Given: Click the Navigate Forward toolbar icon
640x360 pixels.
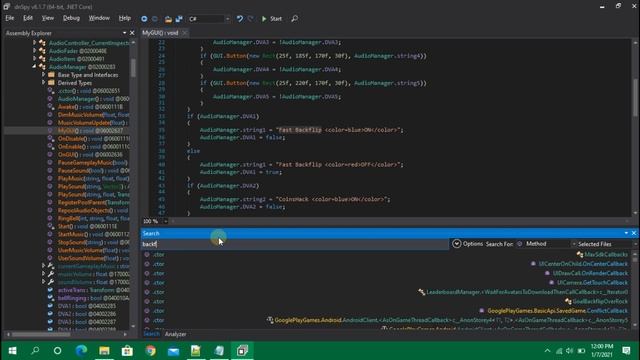Looking at the screenshot, I should point(155,19).
